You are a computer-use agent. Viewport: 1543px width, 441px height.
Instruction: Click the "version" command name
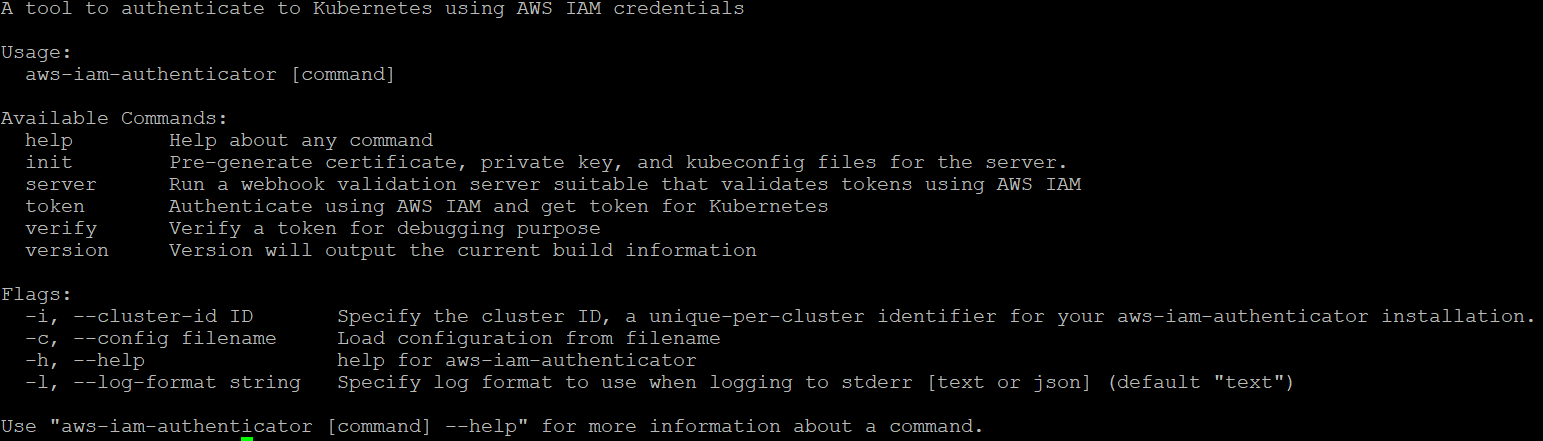tap(67, 250)
